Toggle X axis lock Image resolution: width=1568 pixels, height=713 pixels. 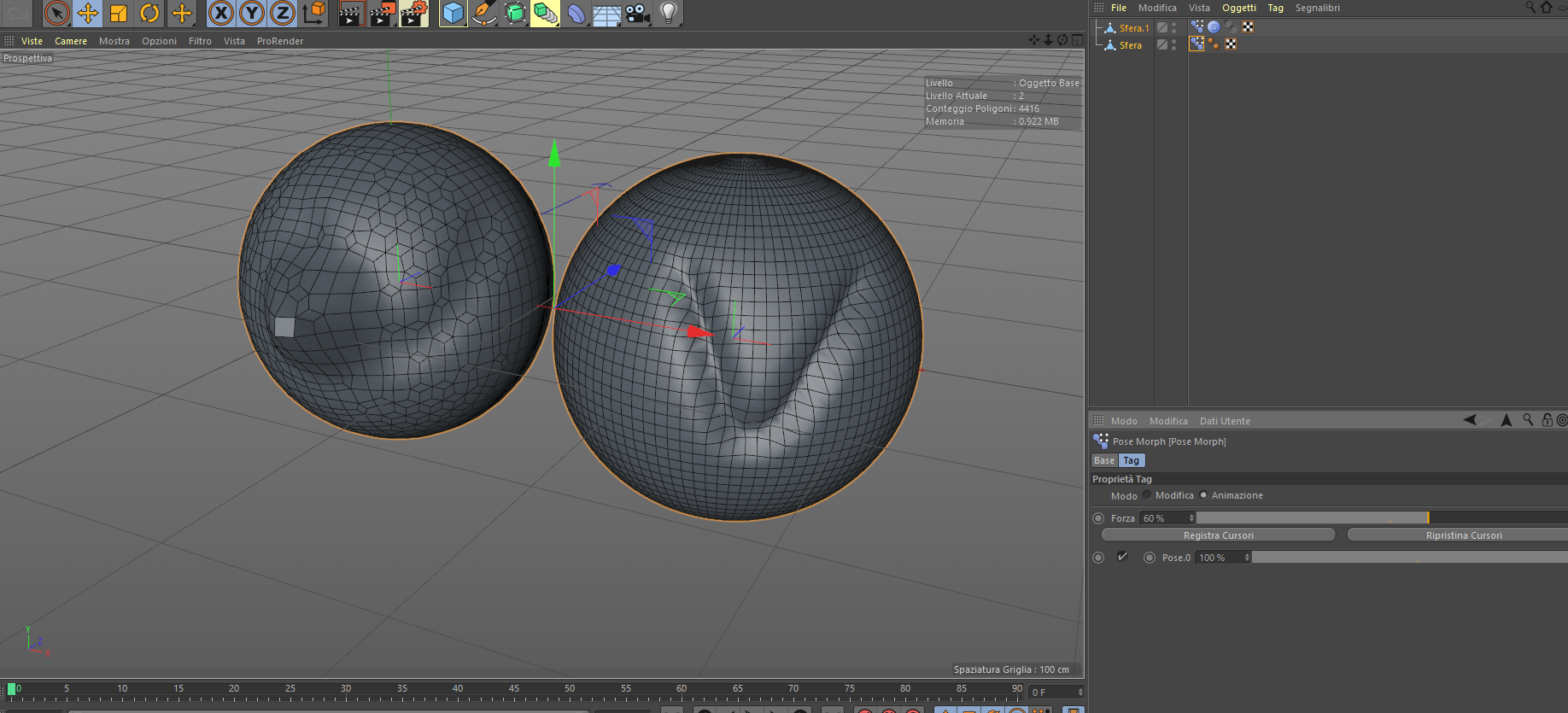(x=220, y=13)
